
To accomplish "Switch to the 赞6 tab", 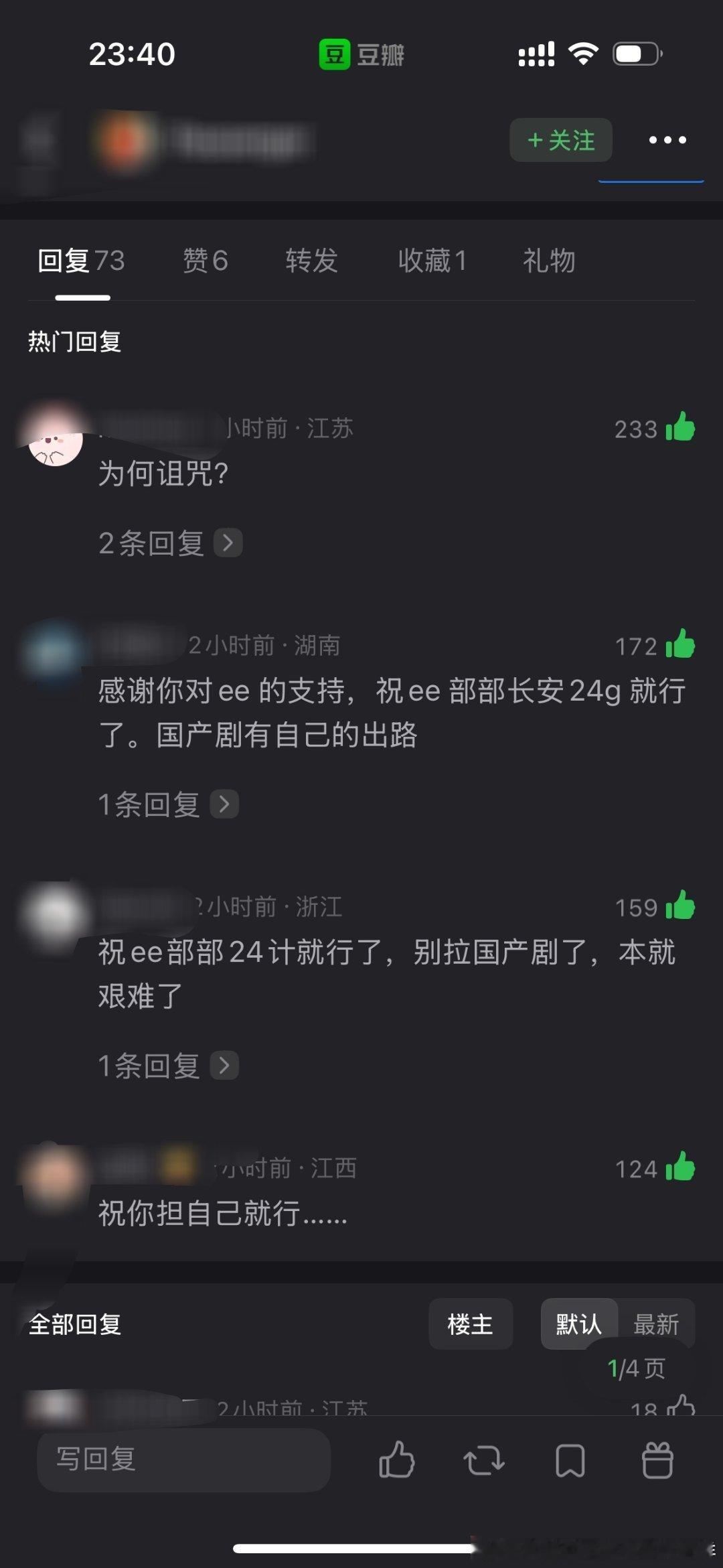I will [x=206, y=261].
